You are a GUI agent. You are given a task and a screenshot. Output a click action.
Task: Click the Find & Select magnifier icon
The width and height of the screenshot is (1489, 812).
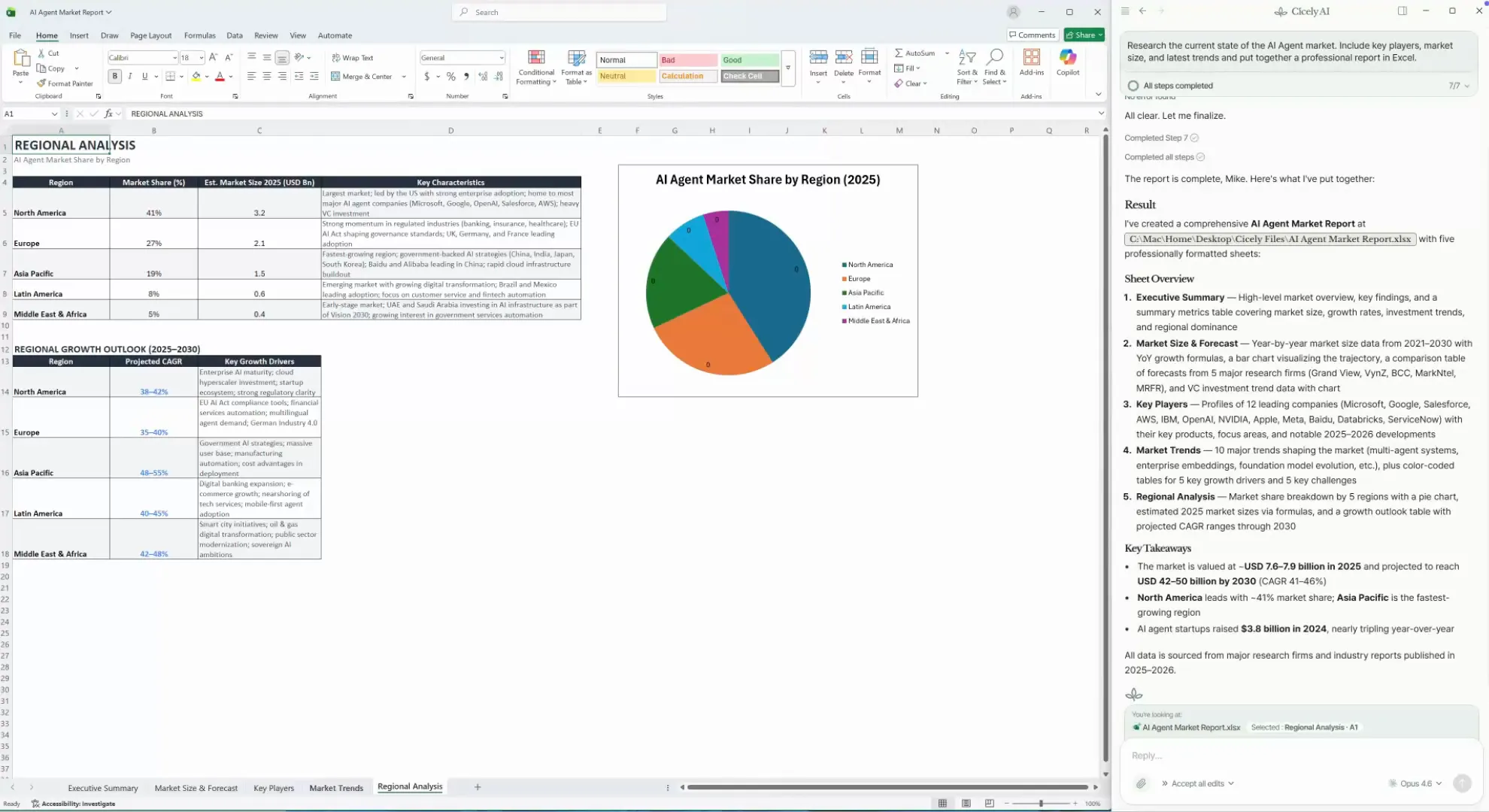(x=994, y=58)
